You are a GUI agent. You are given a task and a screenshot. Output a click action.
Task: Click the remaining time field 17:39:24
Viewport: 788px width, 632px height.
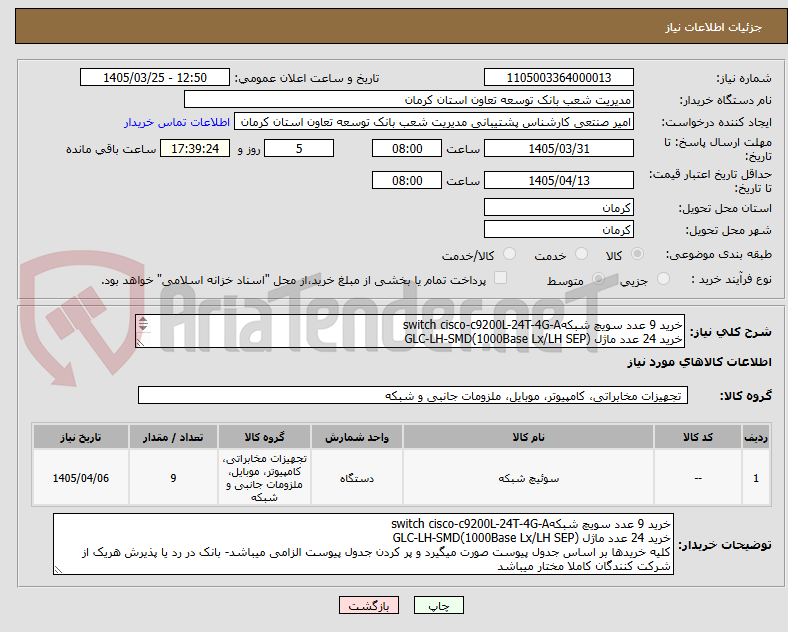tap(195, 148)
